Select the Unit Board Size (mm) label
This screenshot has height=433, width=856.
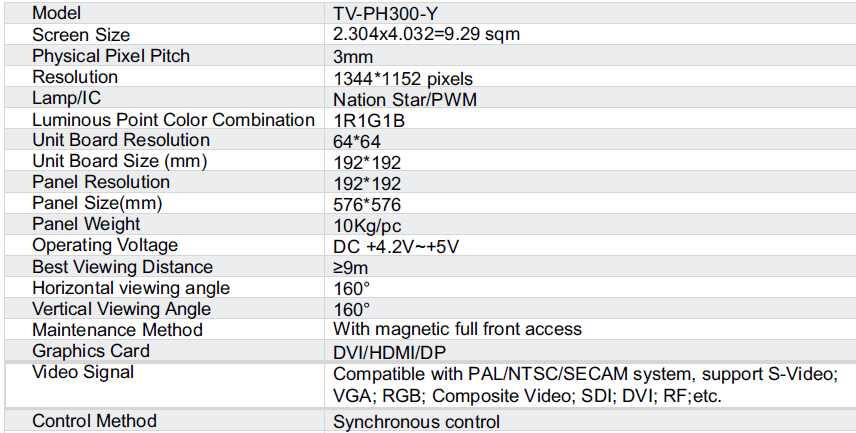(120, 162)
